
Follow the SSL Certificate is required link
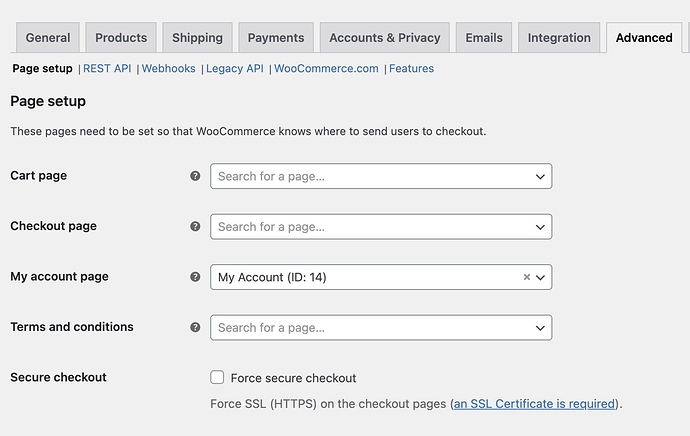click(534, 404)
